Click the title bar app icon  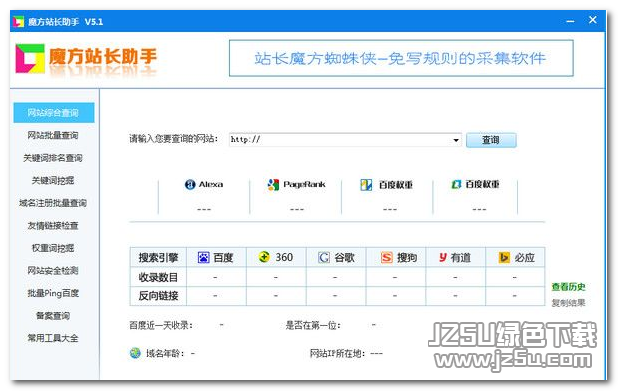click(18, 22)
